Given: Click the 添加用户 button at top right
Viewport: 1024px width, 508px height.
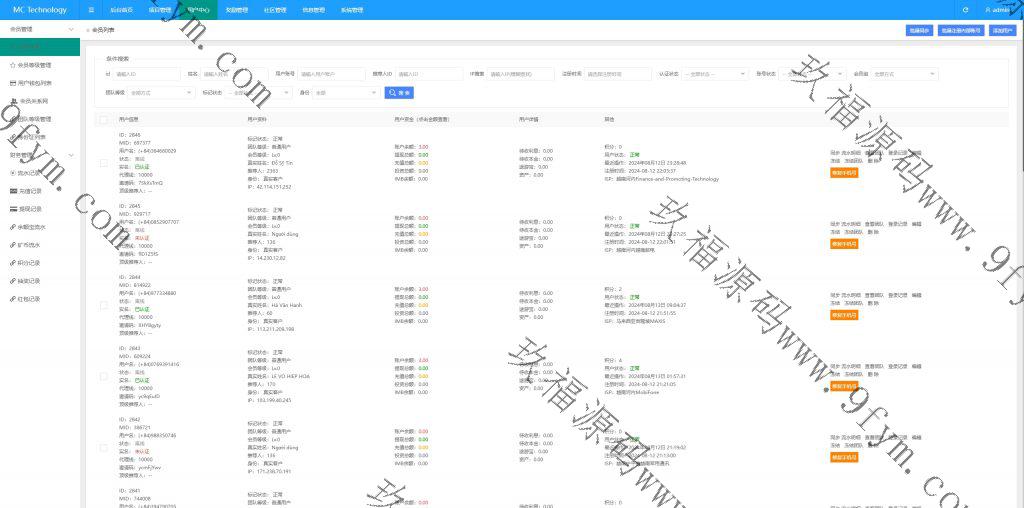Looking at the screenshot, I should pos(1002,31).
